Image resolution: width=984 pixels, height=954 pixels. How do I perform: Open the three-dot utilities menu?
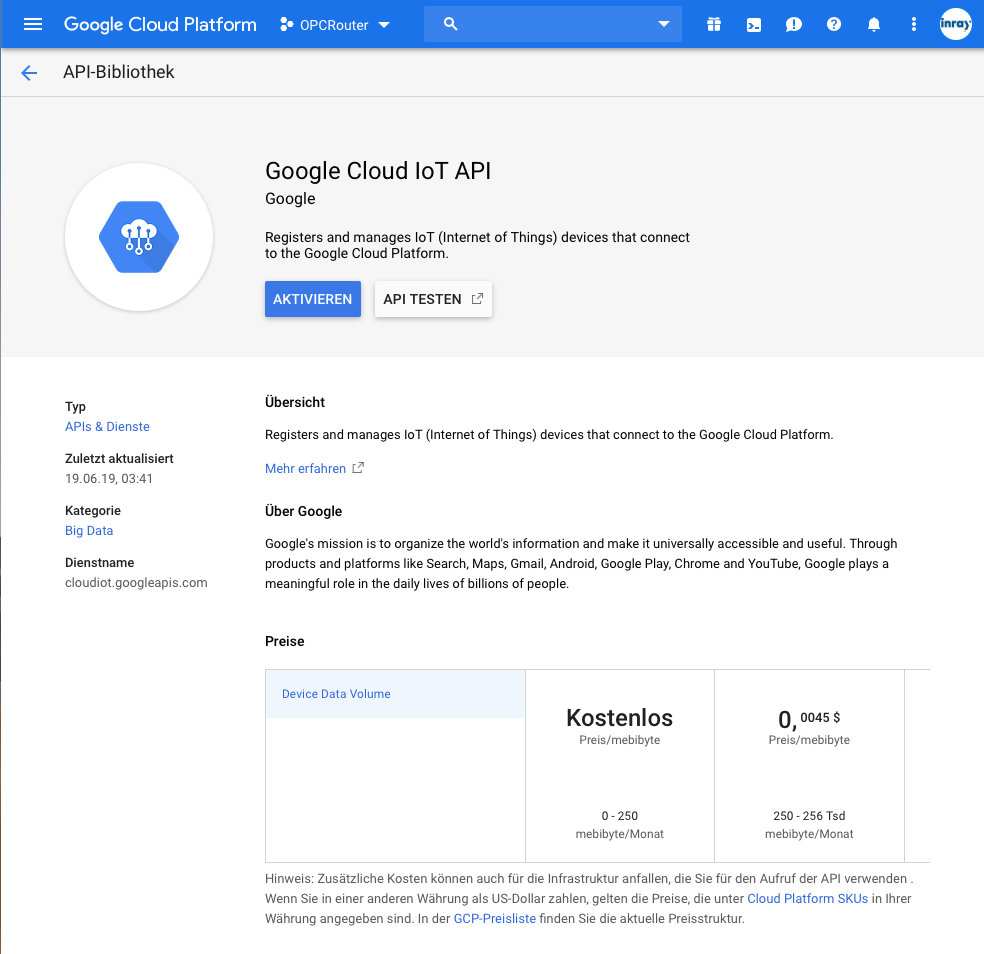point(913,24)
